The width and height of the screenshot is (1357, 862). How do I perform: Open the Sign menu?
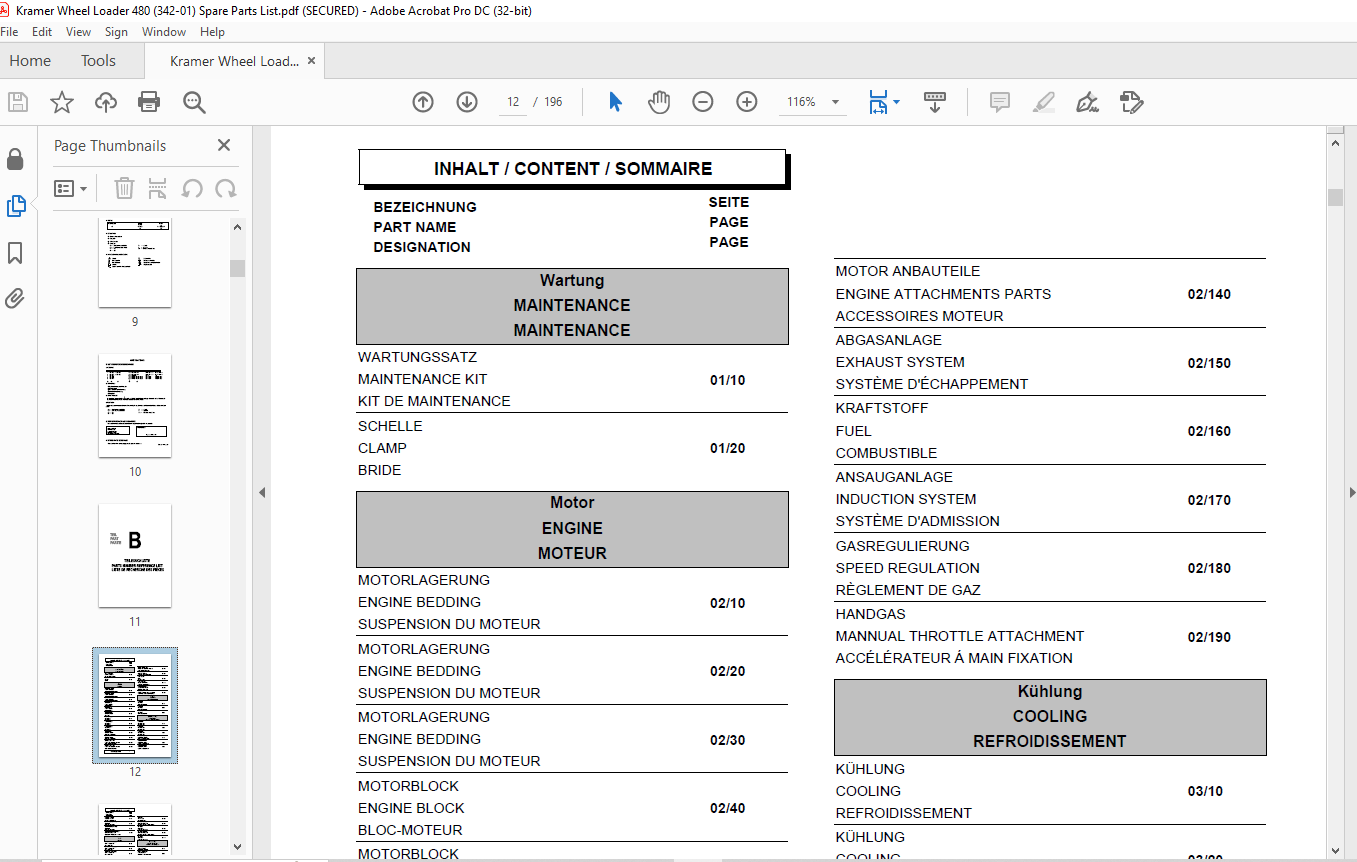click(x=116, y=32)
